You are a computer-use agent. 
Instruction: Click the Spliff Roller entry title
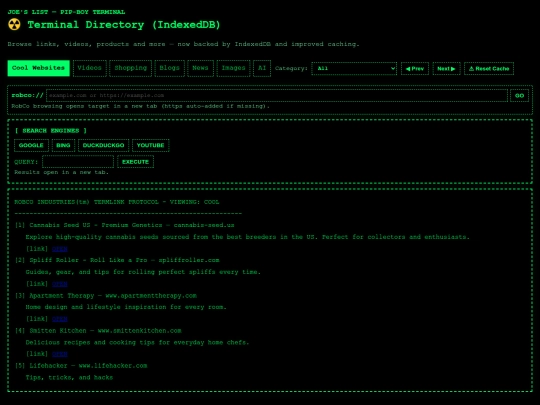[x=117, y=260]
